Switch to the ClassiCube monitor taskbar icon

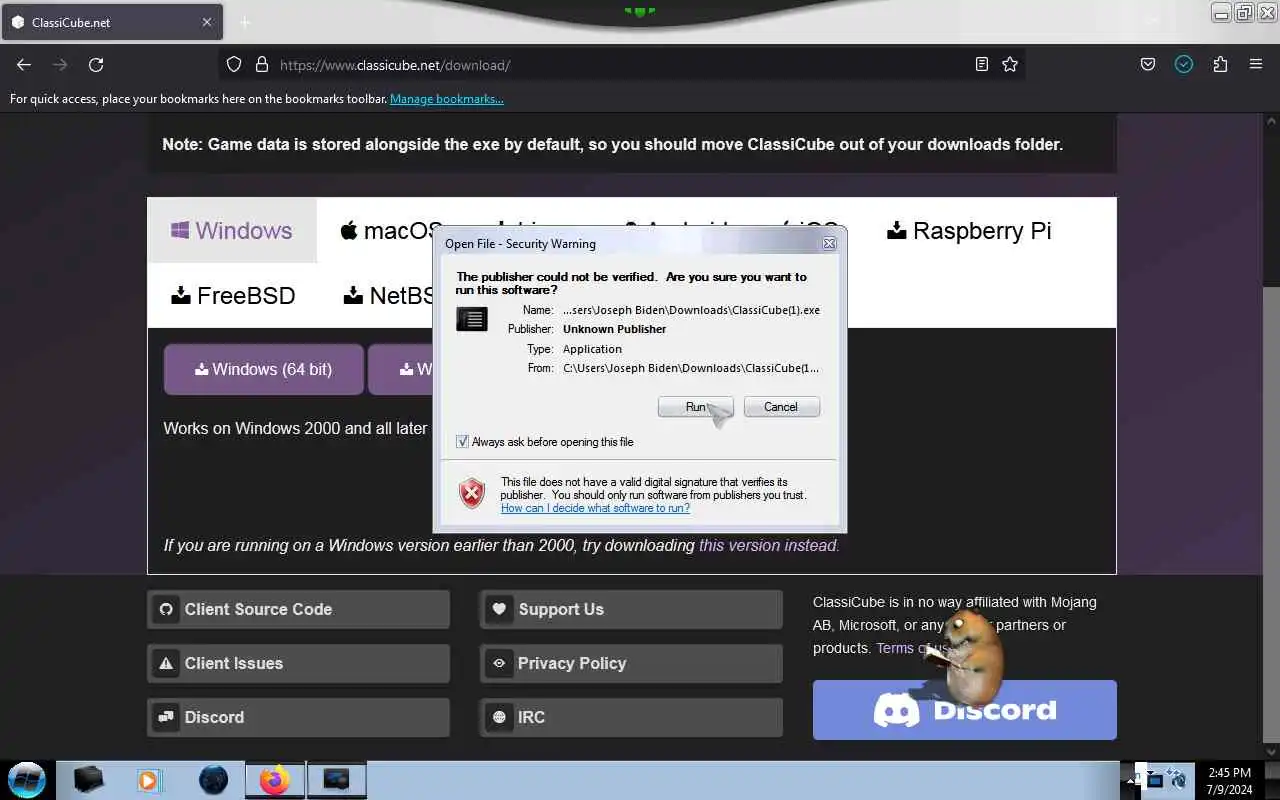[336, 780]
